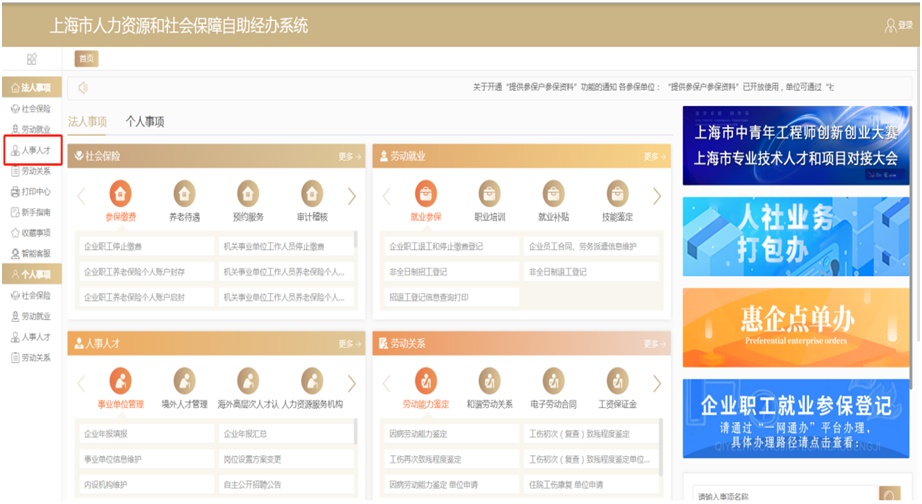Switch to the 个人事项 tab
922x504 pixels.
145,121
